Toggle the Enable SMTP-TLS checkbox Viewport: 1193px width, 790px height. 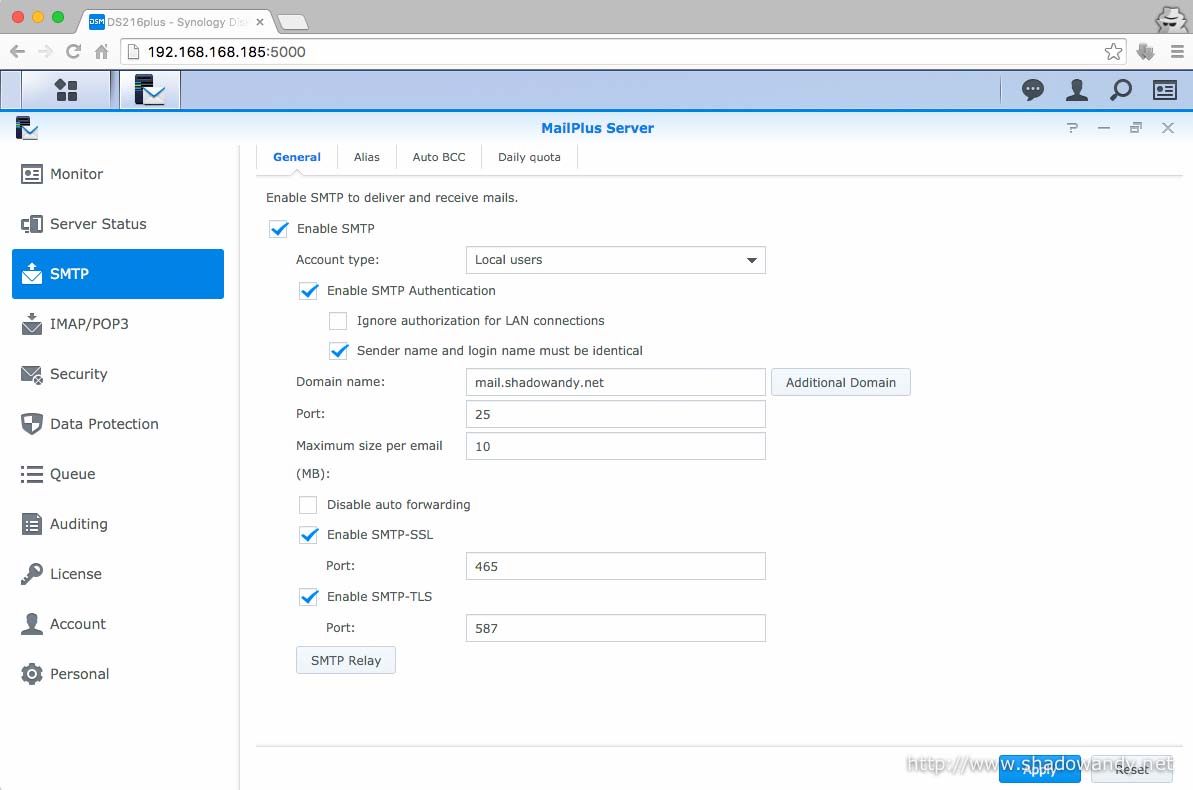coord(308,597)
